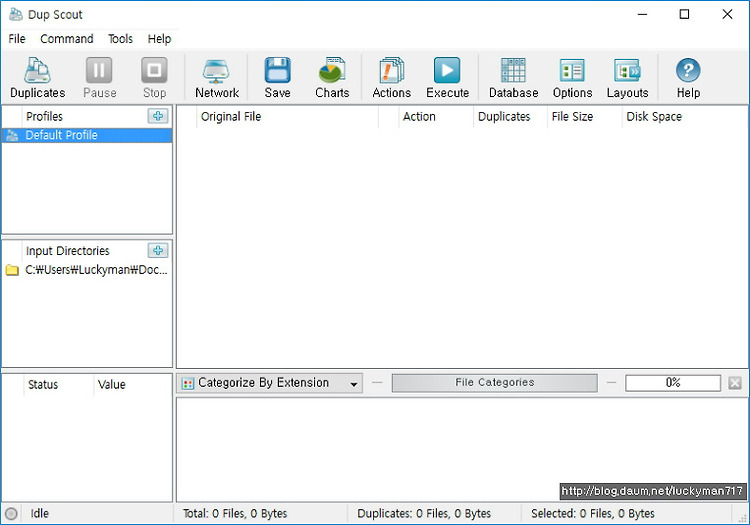Open the Database toolbar icon
The width and height of the screenshot is (750, 525).
coord(513,77)
